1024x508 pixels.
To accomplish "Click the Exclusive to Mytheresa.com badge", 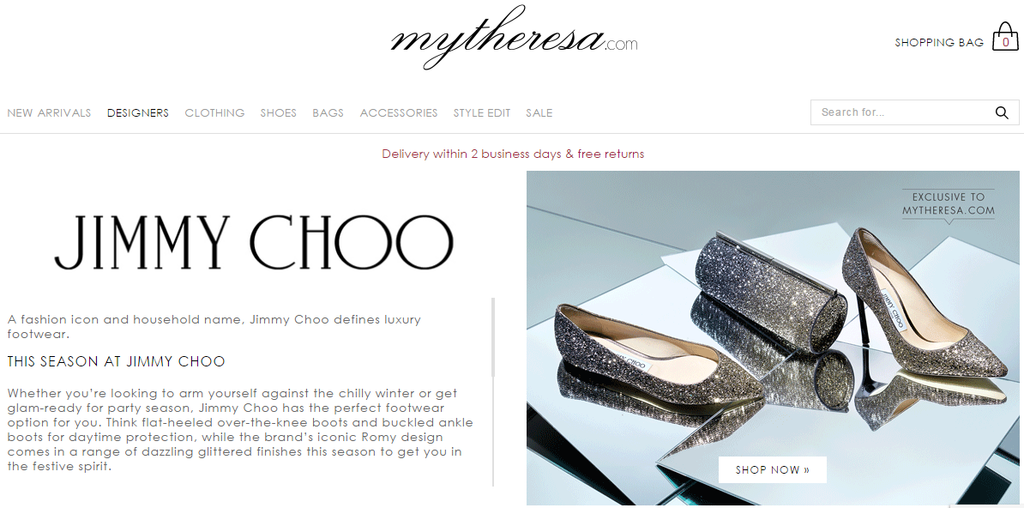I will click(948, 205).
